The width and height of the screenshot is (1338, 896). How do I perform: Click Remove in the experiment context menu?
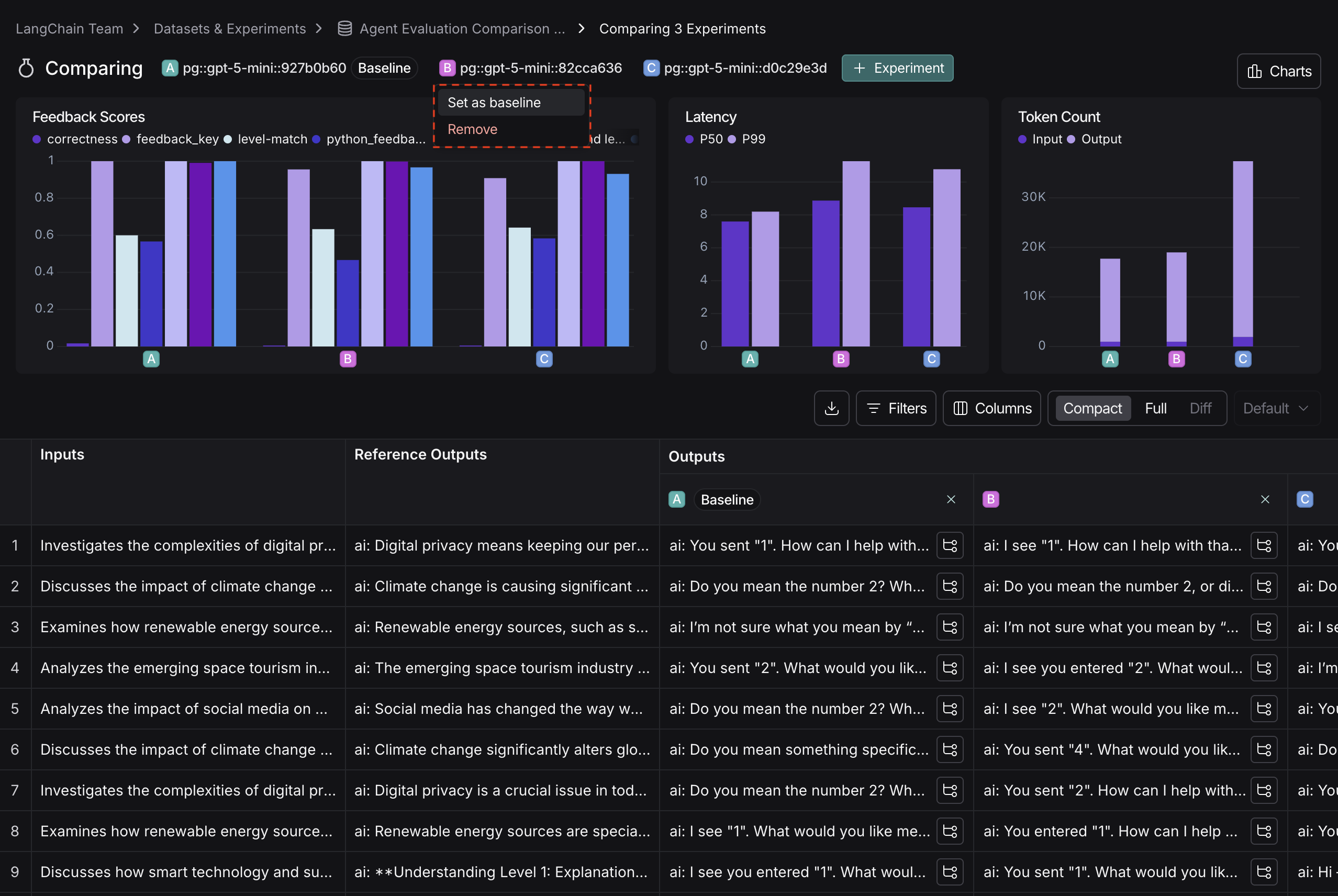(x=472, y=129)
